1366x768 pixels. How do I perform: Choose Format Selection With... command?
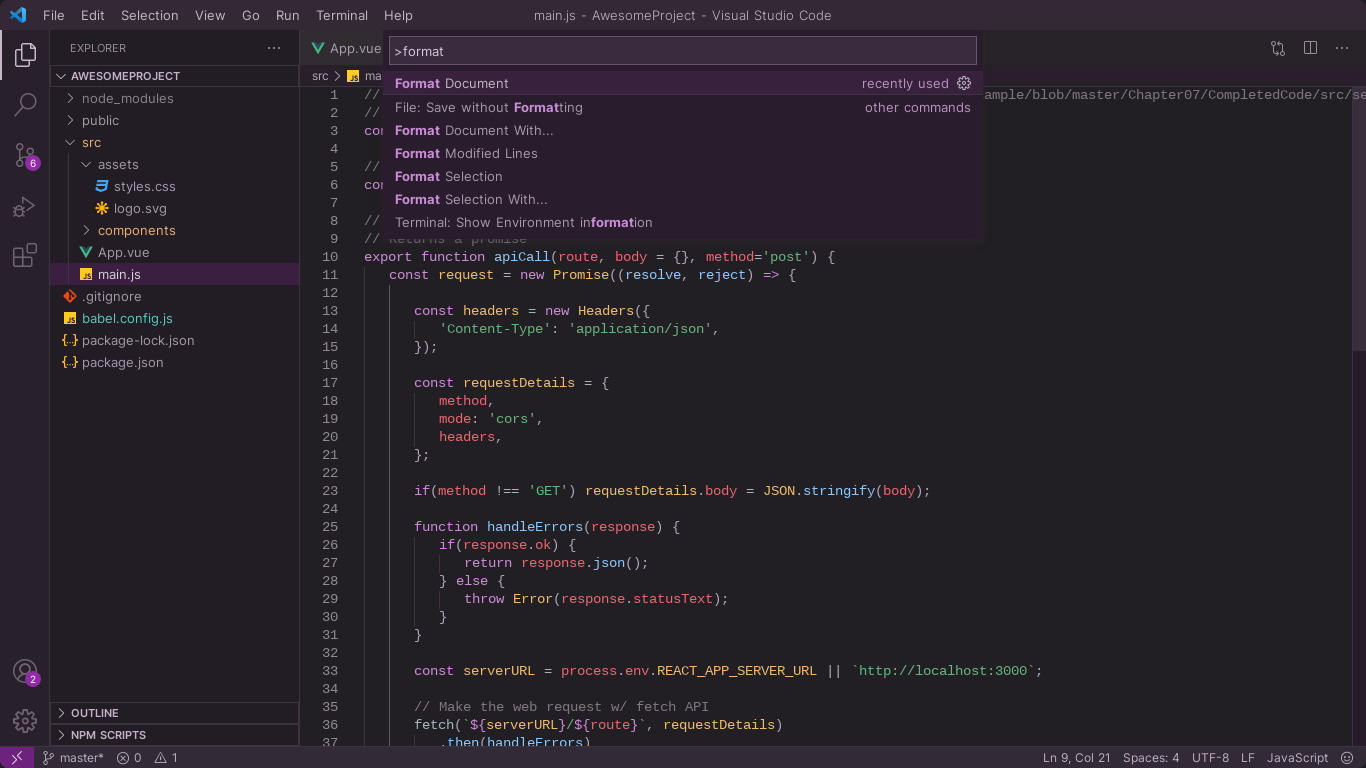click(x=683, y=199)
